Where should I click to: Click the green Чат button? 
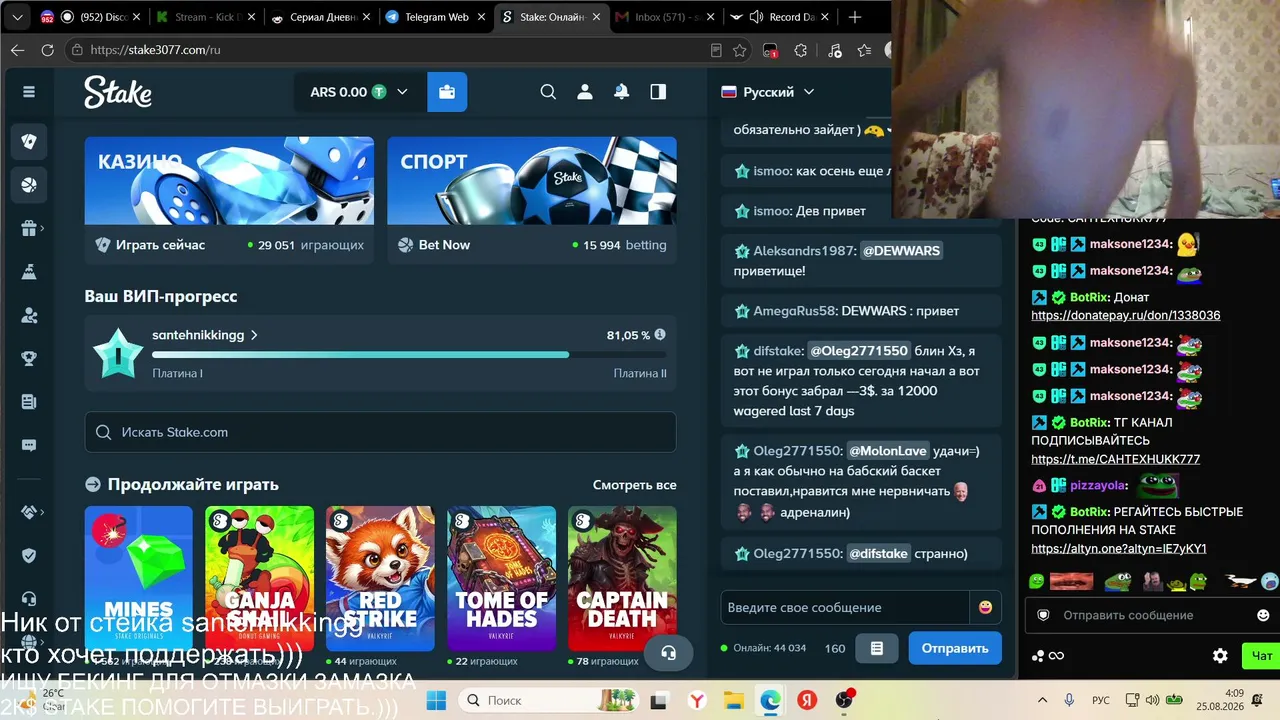[x=1262, y=656]
